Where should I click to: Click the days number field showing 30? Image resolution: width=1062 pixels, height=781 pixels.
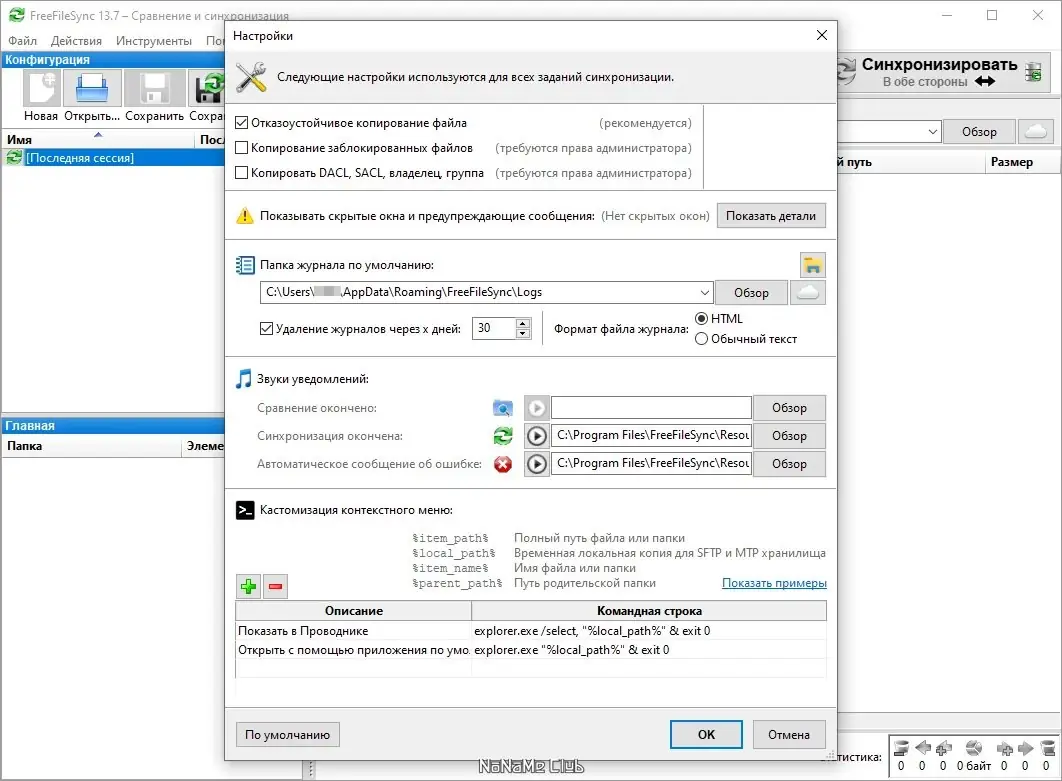(x=494, y=329)
